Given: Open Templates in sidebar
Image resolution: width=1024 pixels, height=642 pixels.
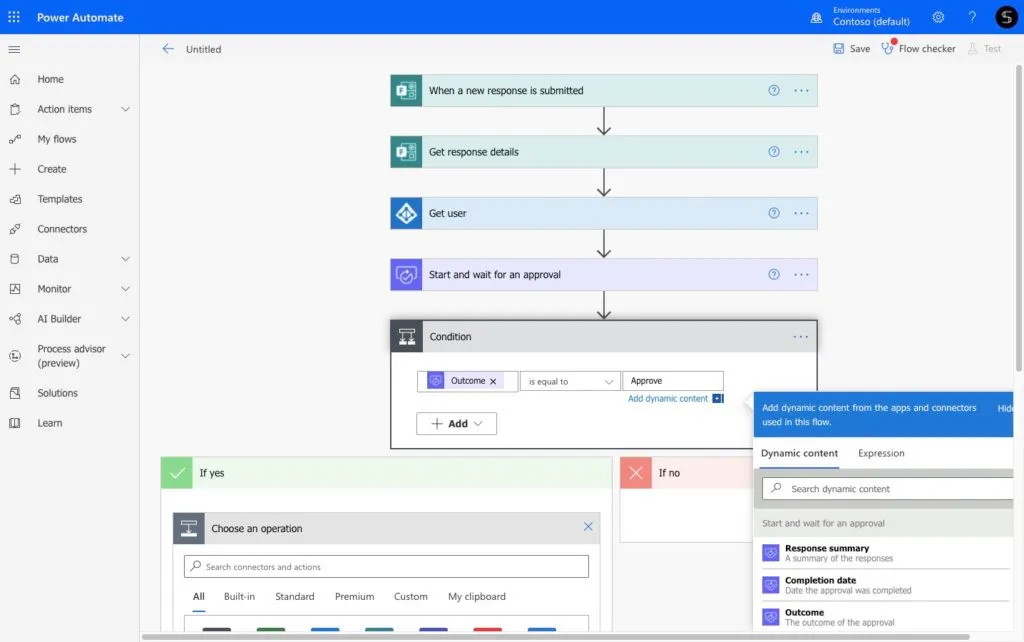Looking at the screenshot, I should [59, 199].
